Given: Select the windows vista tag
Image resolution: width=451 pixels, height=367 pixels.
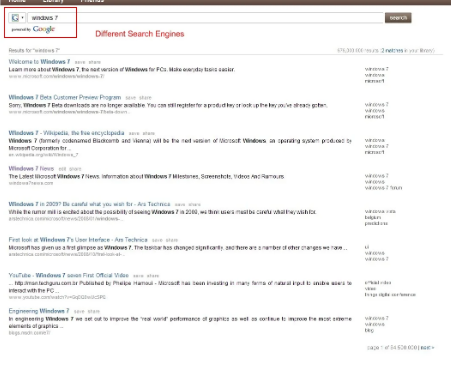Looking at the screenshot, I should tap(380, 211).
